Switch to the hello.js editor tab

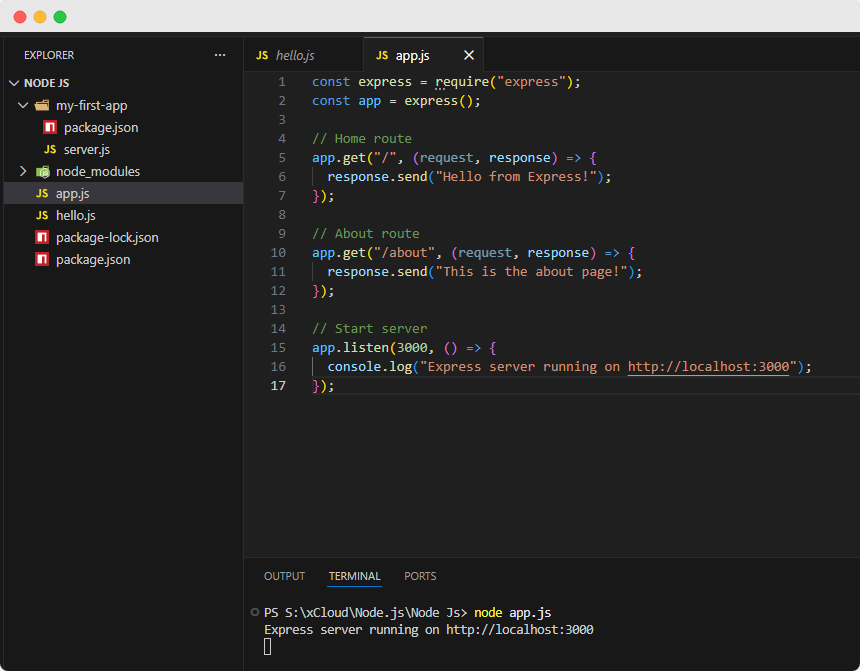pos(295,56)
